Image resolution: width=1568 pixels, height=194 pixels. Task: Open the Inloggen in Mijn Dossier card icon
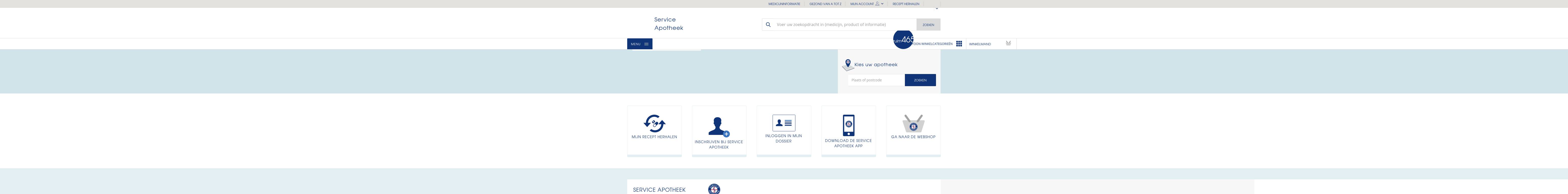(783, 123)
